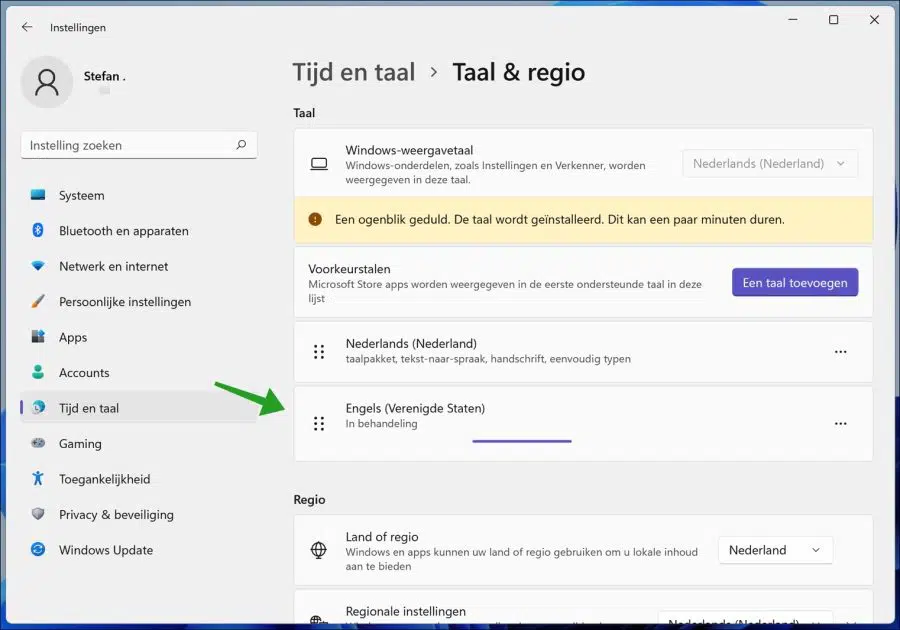
Task: Select the Engels (Verenigde Staten) language row
Action: (x=583, y=423)
